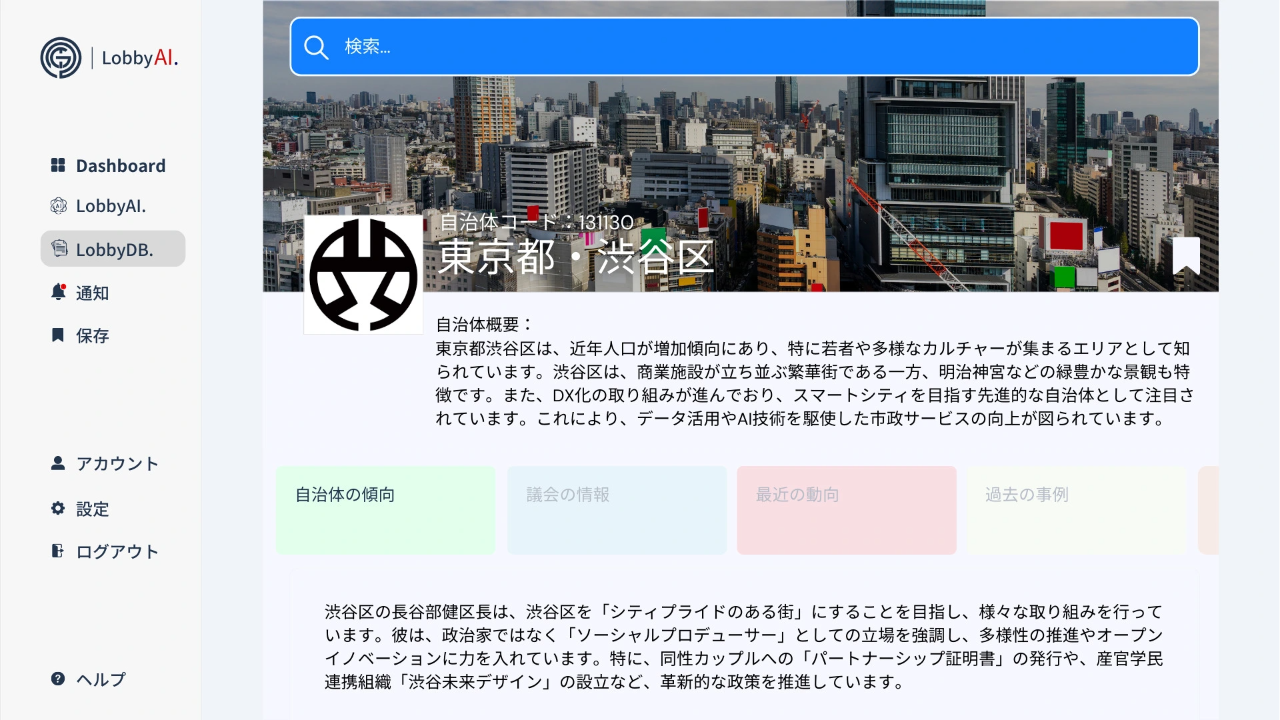
Task: Switch to the 議会の情報 tab card
Action: (x=617, y=510)
